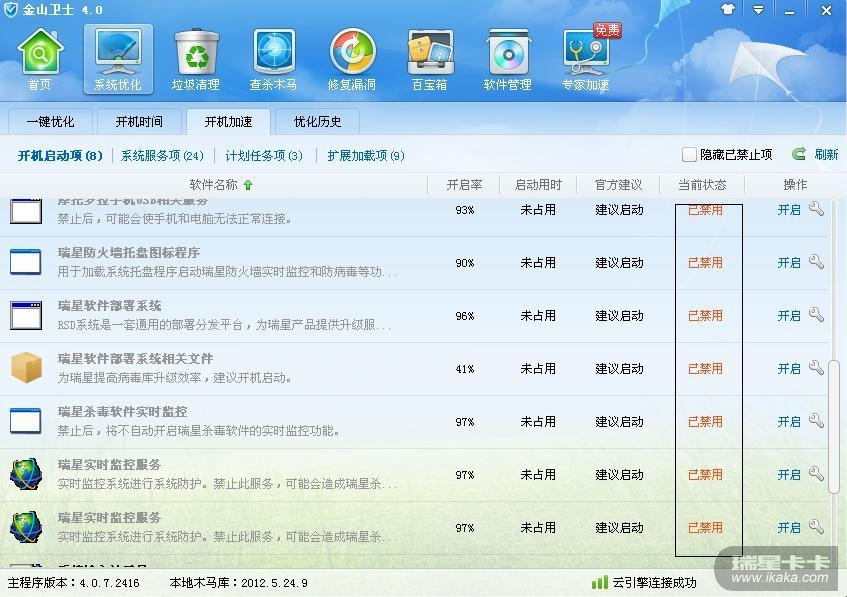The width and height of the screenshot is (847, 597).
Task: Switch to the 开机时间 tab
Action: pos(139,122)
